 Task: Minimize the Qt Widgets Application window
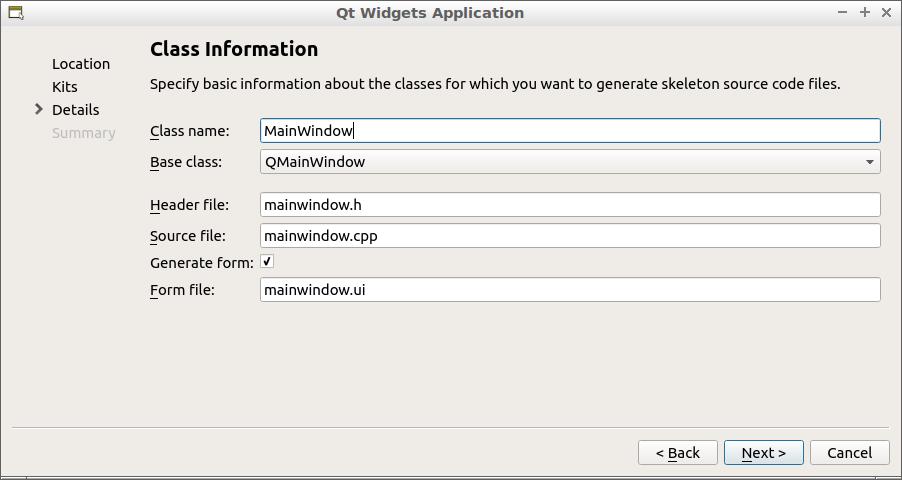click(843, 12)
